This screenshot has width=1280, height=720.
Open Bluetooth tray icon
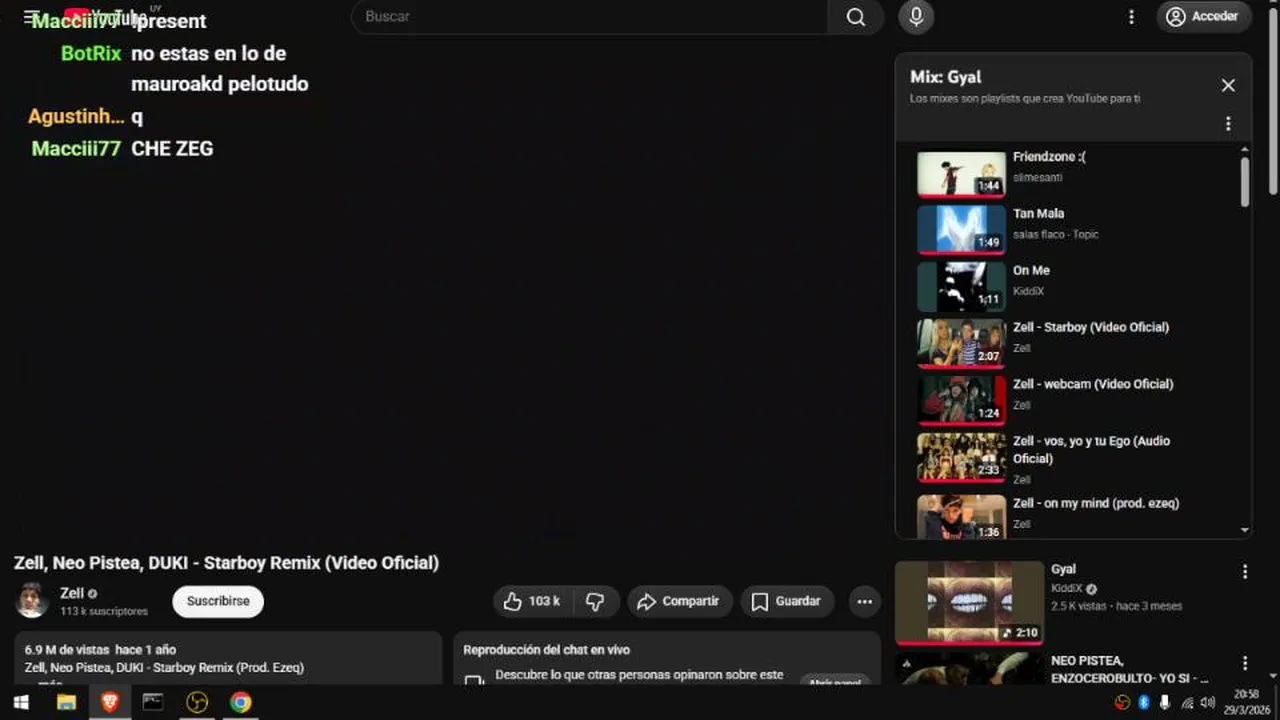pos(1144,702)
